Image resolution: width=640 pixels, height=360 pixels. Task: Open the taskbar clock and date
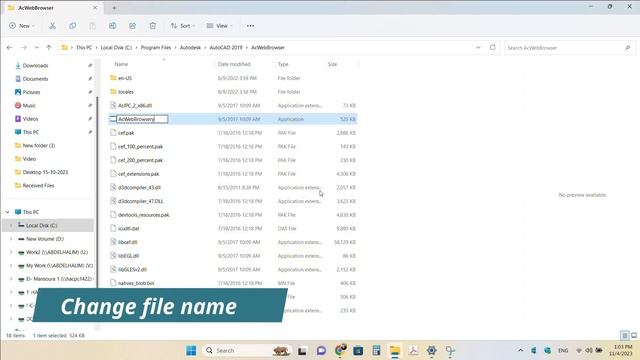point(621,350)
